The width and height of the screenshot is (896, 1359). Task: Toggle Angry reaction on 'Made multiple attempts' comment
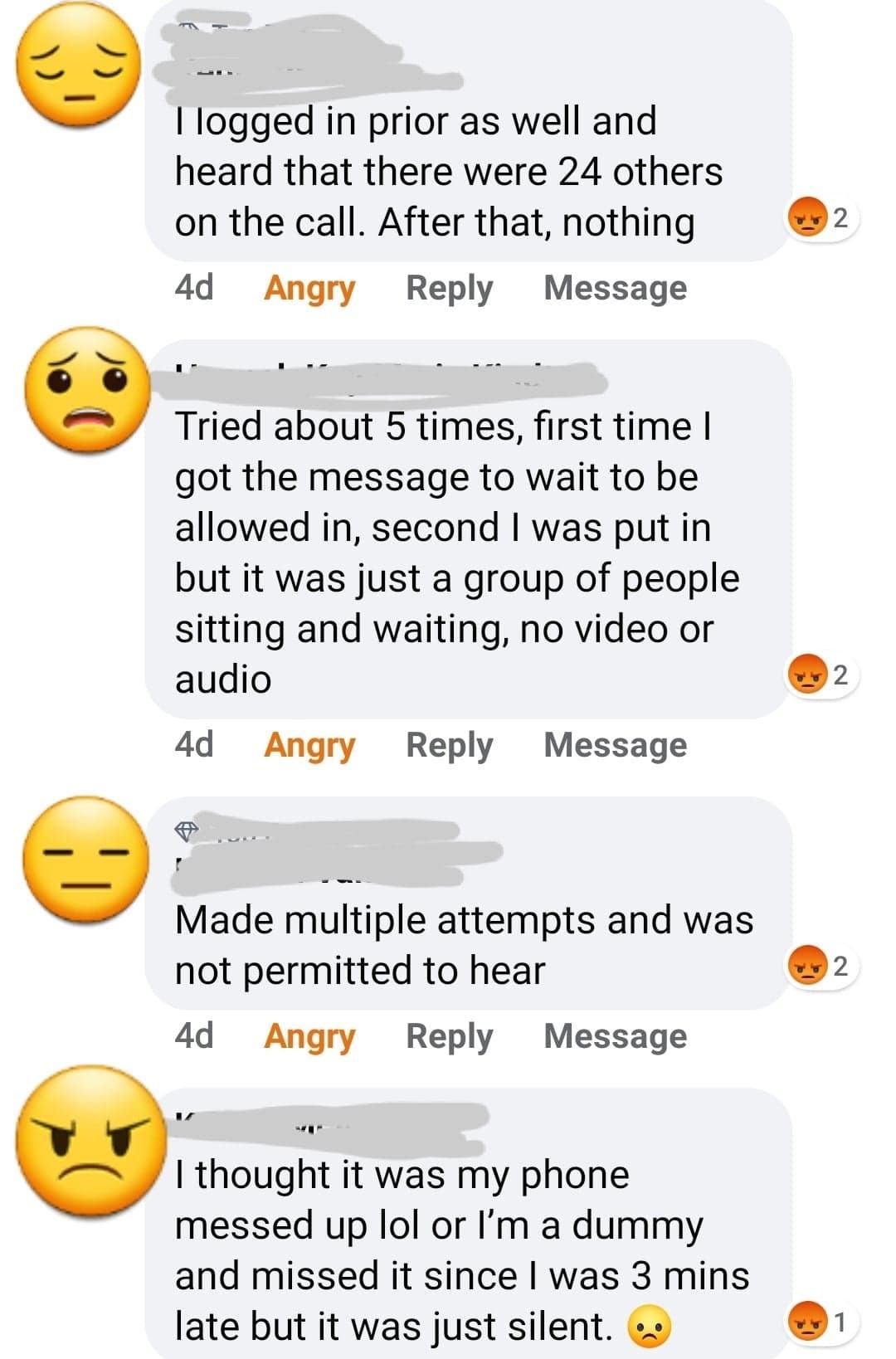point(309,1036)
